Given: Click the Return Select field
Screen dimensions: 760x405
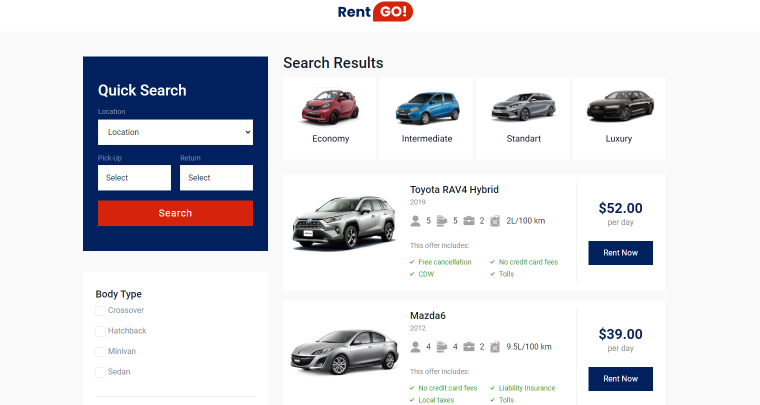Looking at the screenshot, I should [x=216, y=178].
